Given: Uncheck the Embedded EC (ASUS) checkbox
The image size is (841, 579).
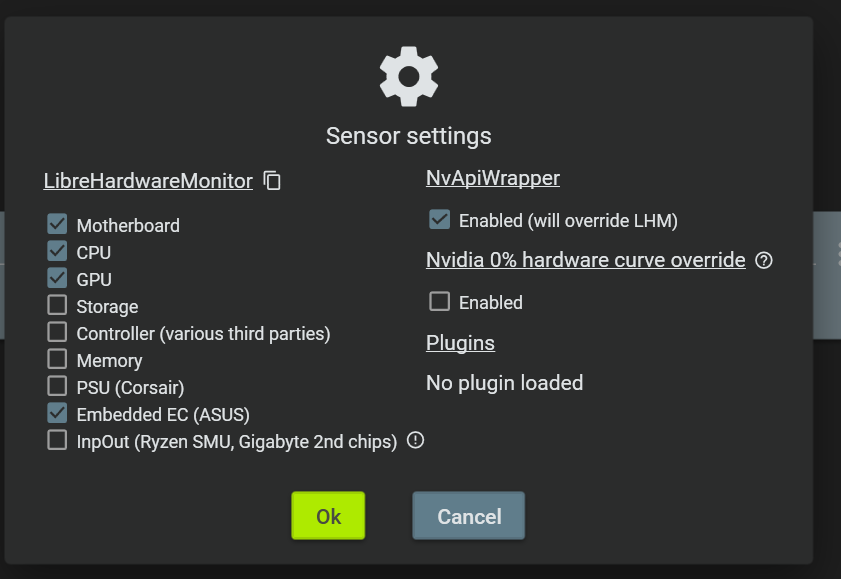Looking at the screenshot, I should tap(57, 413).
